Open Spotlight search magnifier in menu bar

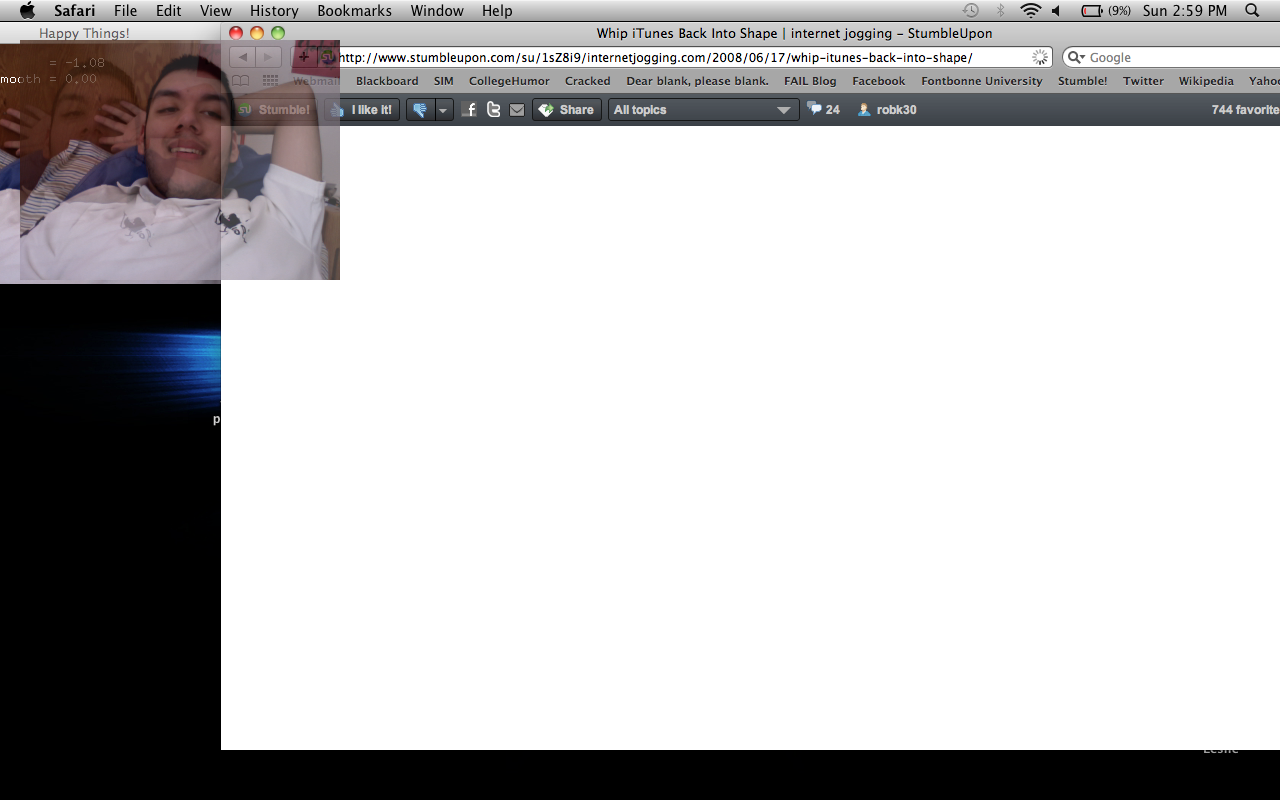tap(1252, 11)
